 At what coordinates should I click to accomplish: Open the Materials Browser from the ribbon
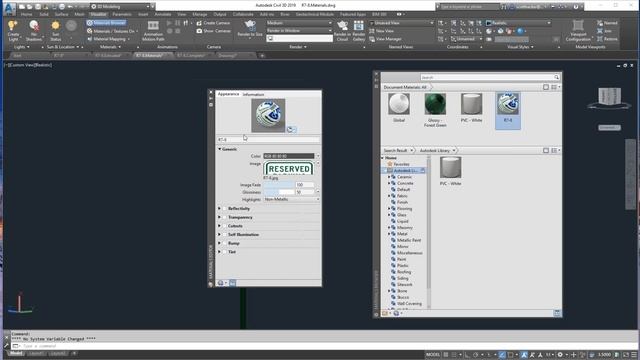coord(107,23)
